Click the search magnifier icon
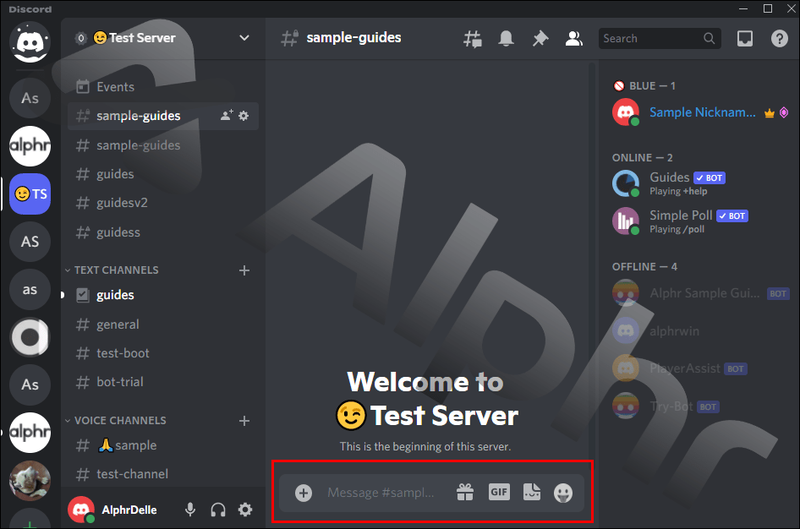 (x=709, y=38)
